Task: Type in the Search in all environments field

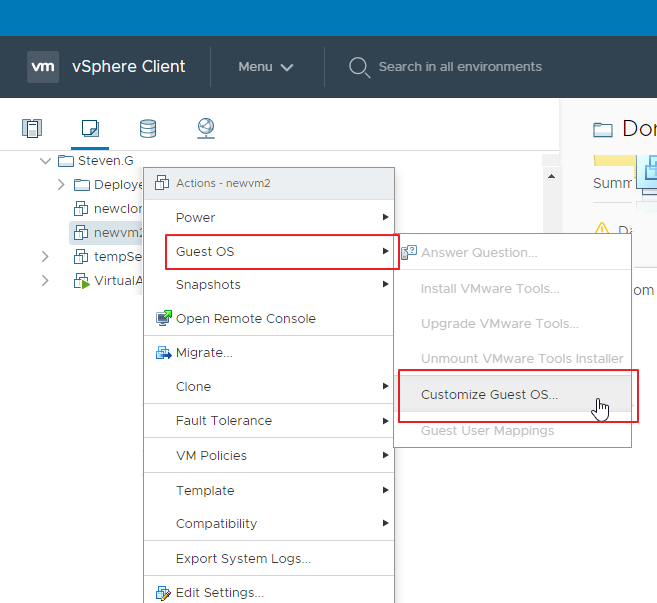Action: click(460, 67)
